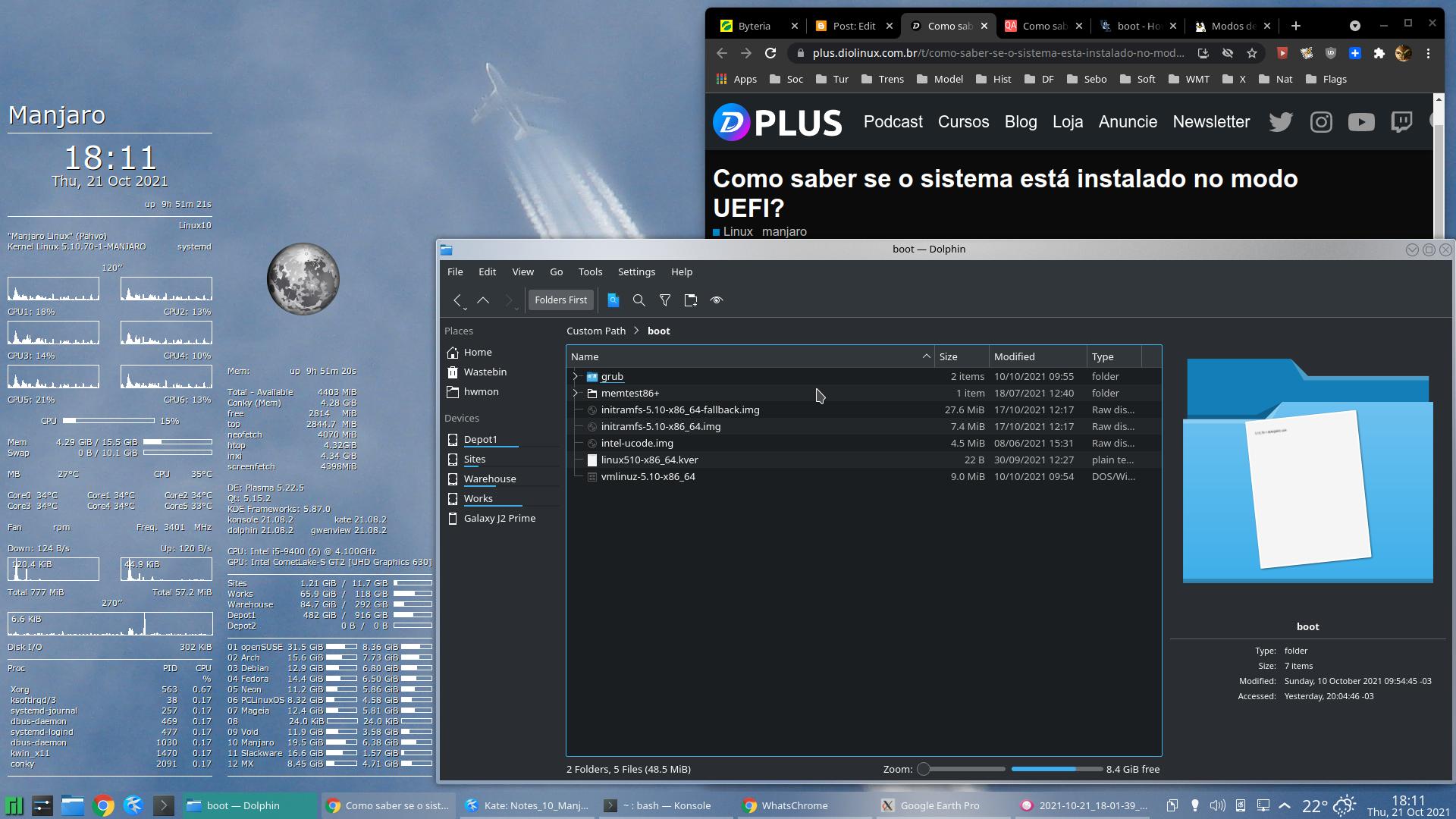Click the new tab icon in Dolphin toolbar
The width and height of the screenshot is (1456, 819).
(691, 300)
